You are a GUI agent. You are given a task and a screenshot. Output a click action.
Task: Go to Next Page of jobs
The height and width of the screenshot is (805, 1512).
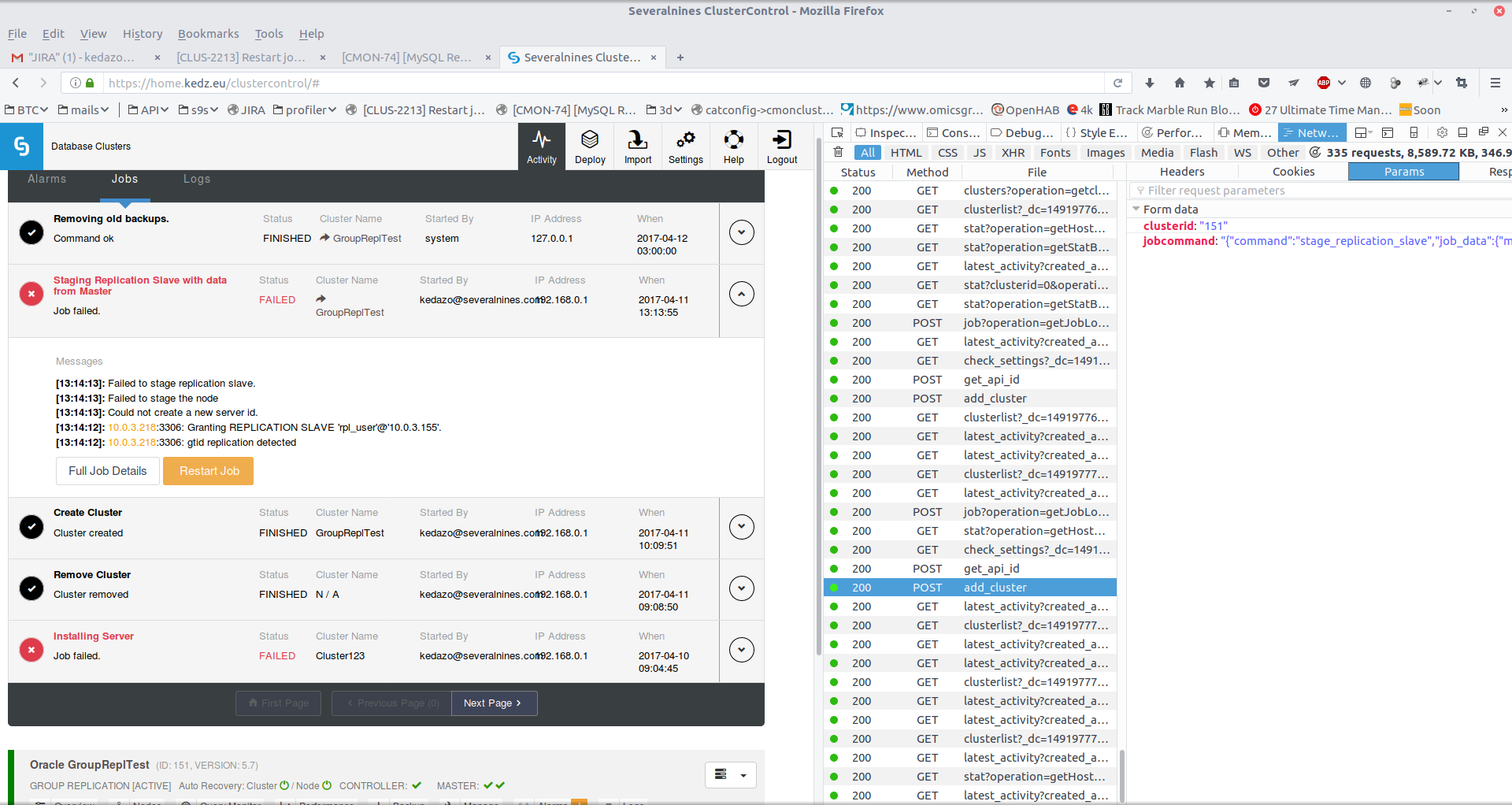click(x=494, y=703)
